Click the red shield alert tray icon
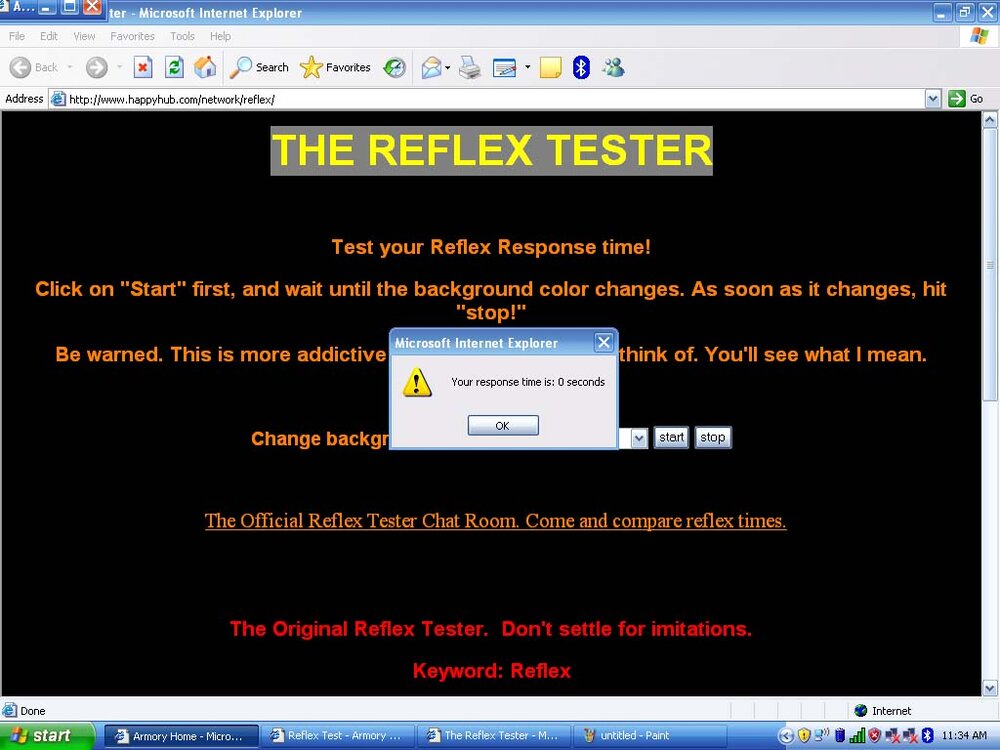Viewport: 1000px width, 750px height. [874, 735]
